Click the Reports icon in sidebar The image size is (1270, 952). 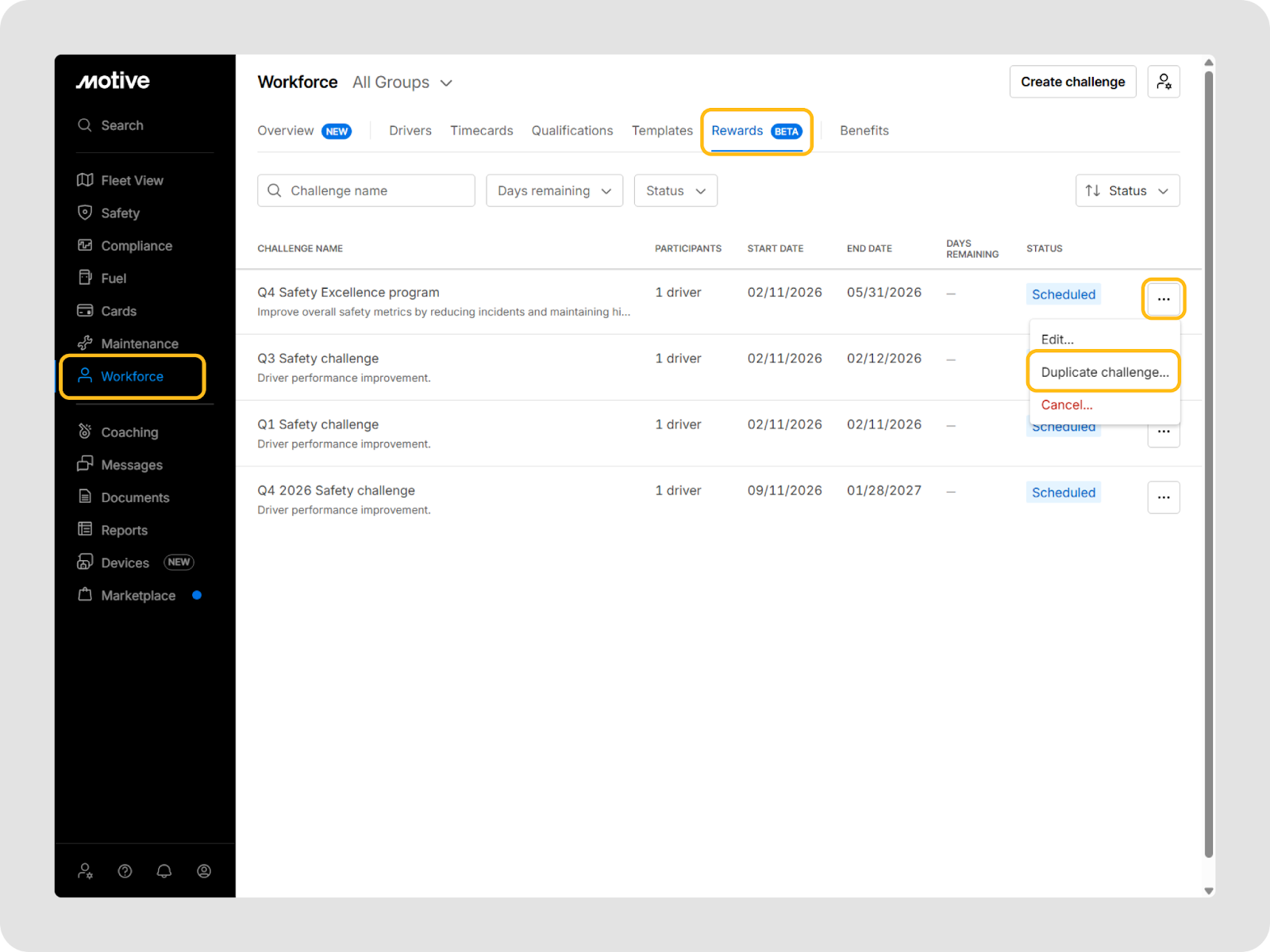(x=85, y=529)
